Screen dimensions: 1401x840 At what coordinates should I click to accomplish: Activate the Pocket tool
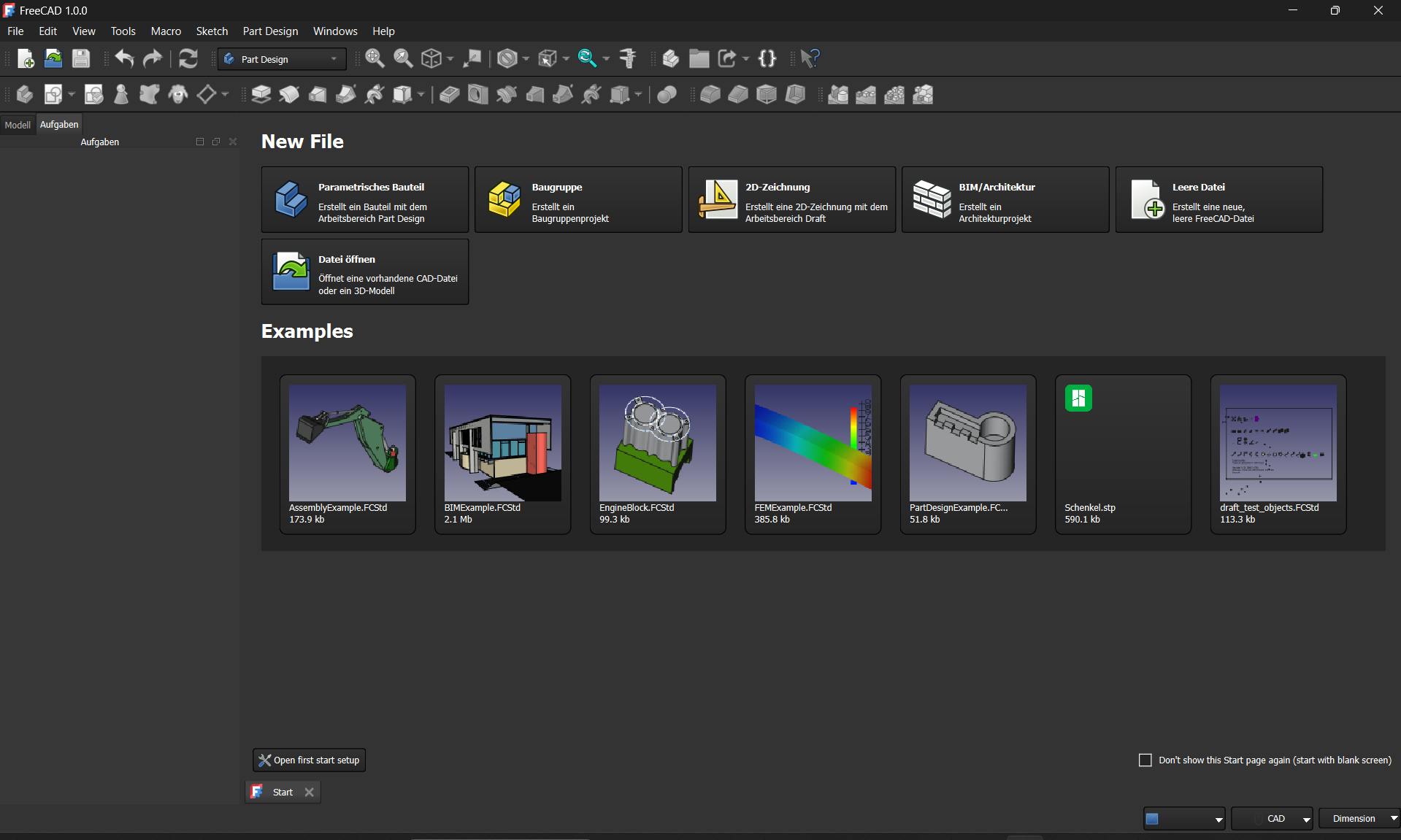(x=448, y=94)
